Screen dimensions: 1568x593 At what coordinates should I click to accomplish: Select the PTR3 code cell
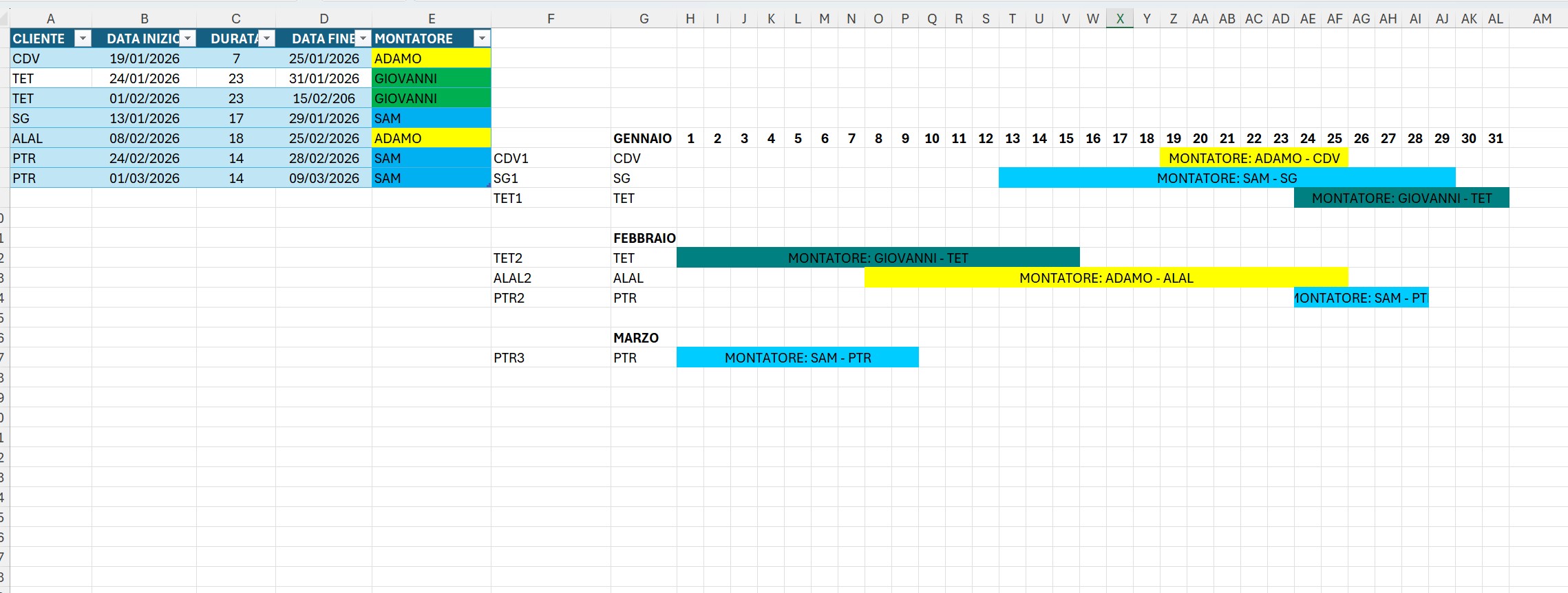[x=551, y=358]
